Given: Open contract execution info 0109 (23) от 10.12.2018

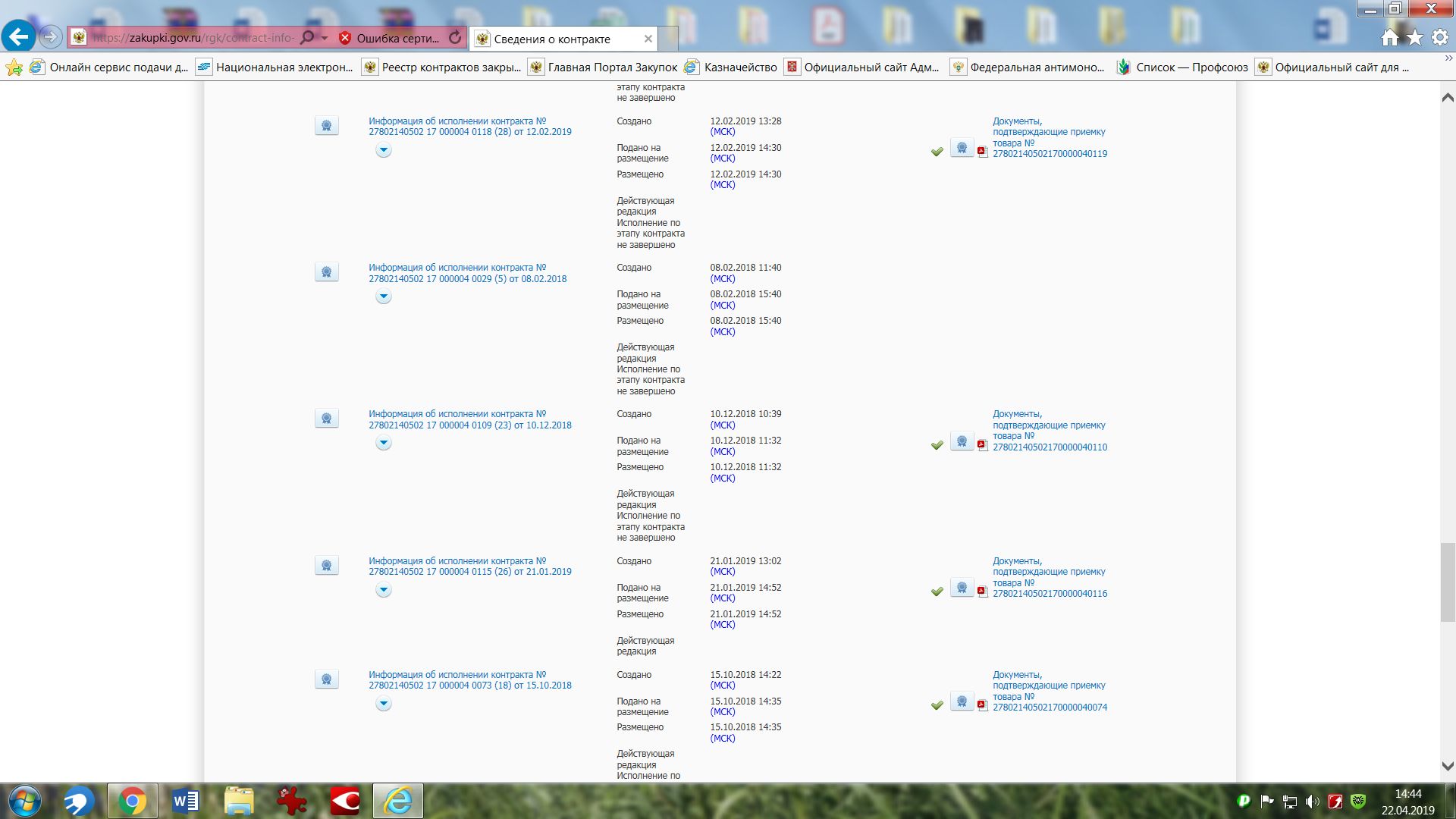Looking at the screenshot, I should (x=470, y=419).
